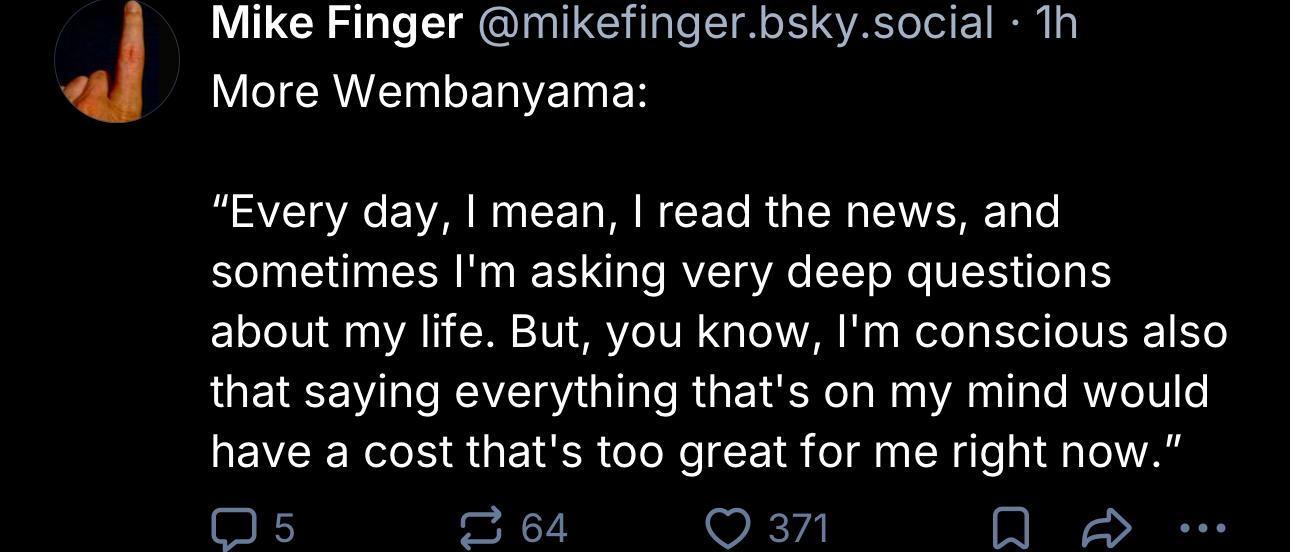This screenshot has width=1290, height=552.
Task: Like the post with the heart icon
Action: (x=727, y=527)
